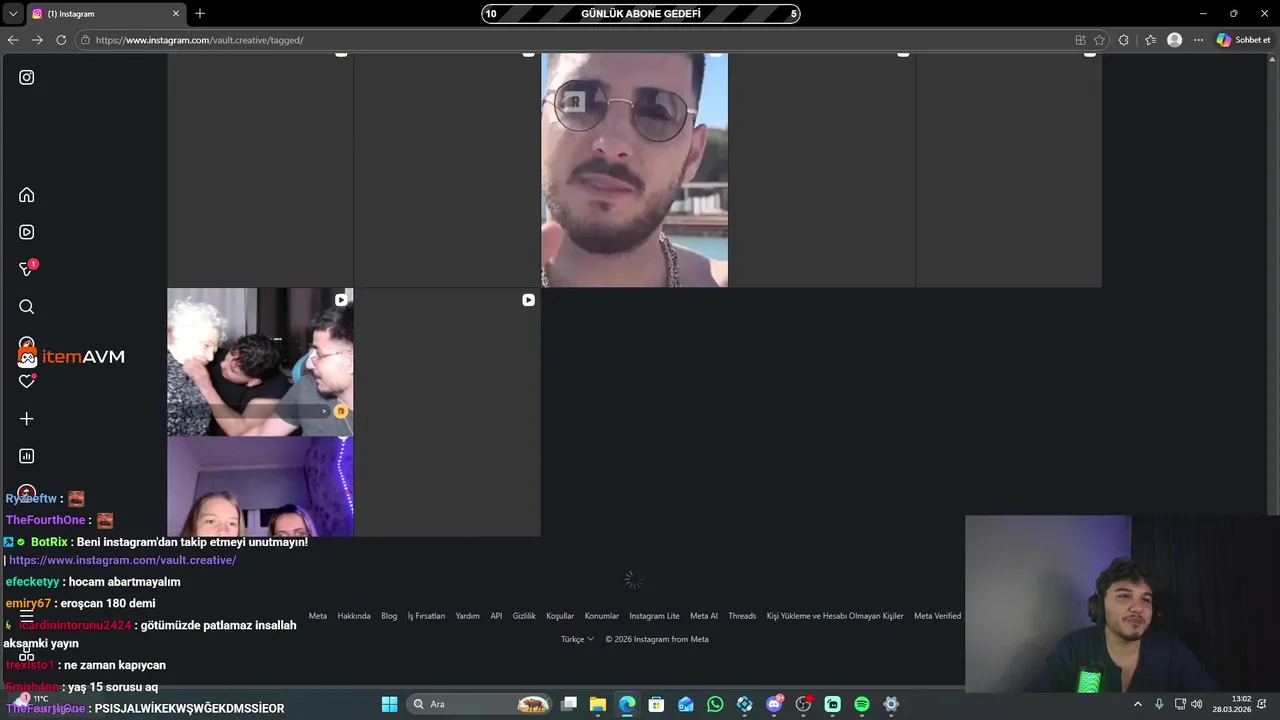The height and width of the screenshot is (720, 1280).
Task: Open Discord from the taskbar
Action: pos(774,704)
